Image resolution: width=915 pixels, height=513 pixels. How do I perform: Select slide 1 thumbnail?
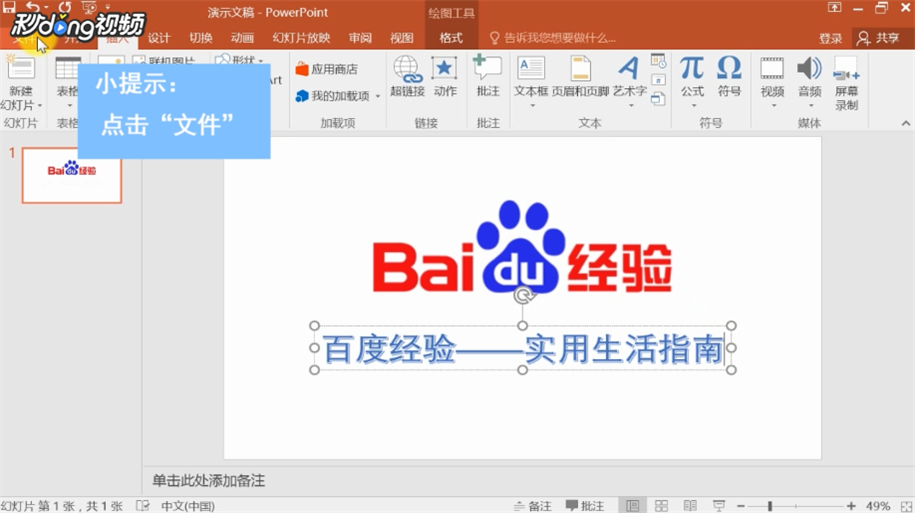pos(72,175)
